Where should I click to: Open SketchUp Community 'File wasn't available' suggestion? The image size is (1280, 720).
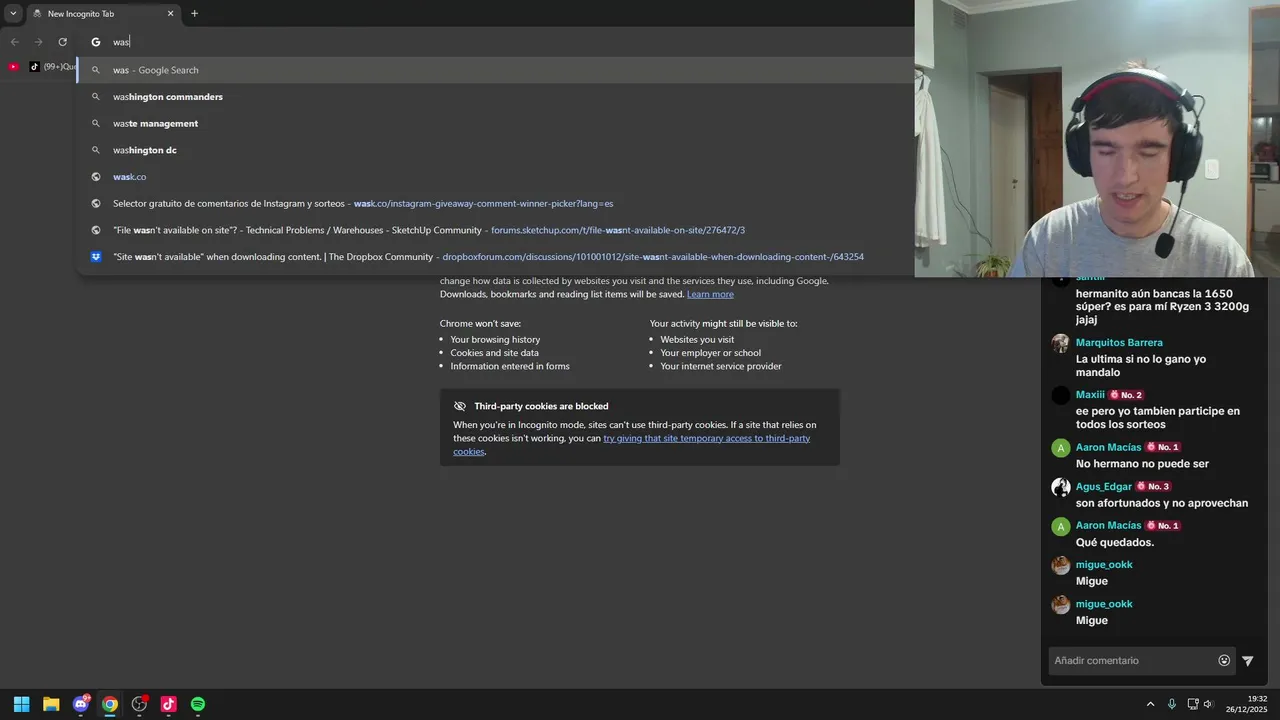point(495,230)
